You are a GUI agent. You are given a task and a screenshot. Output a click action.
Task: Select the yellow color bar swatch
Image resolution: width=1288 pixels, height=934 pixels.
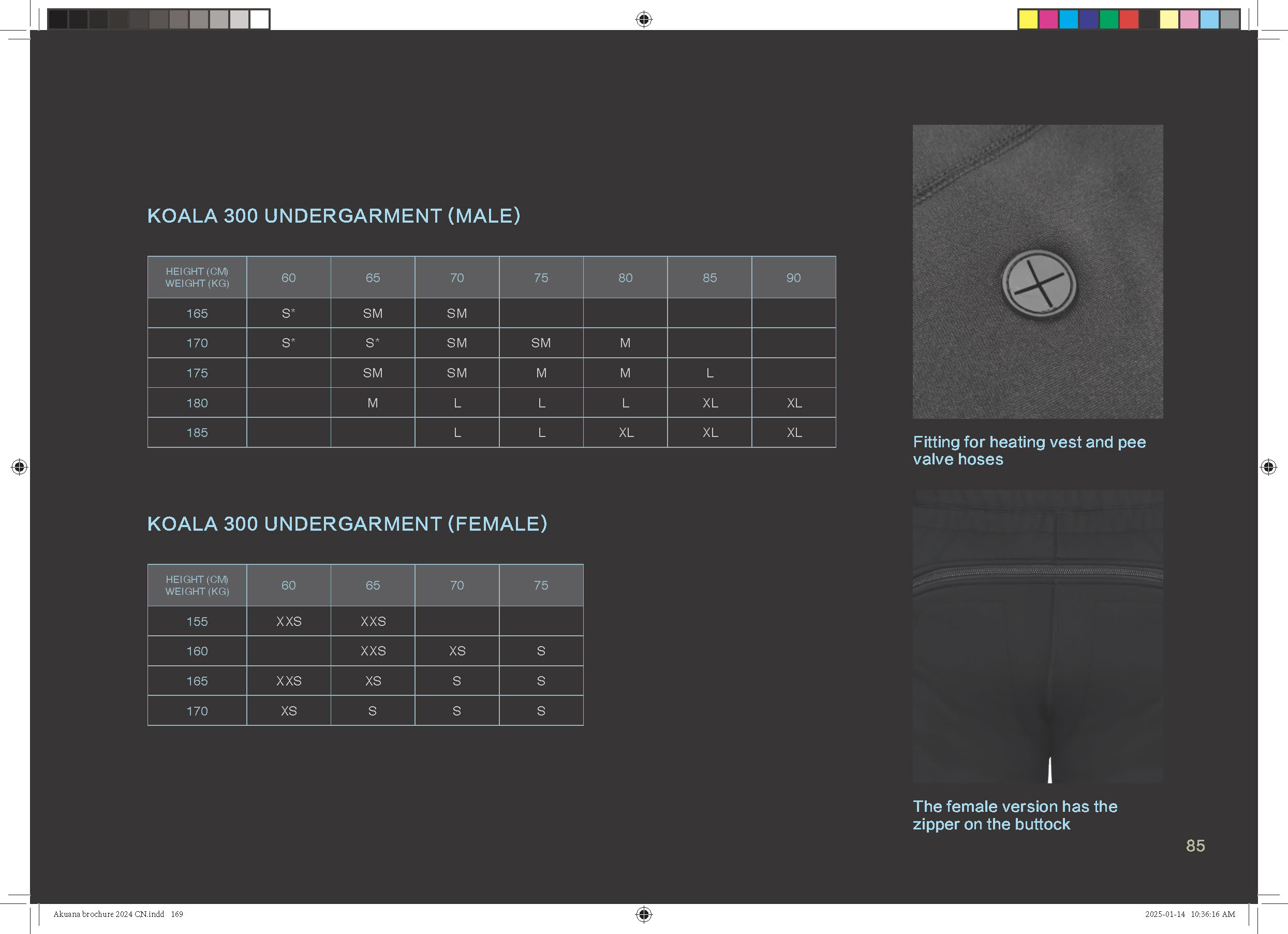(x=1028, y=19)
